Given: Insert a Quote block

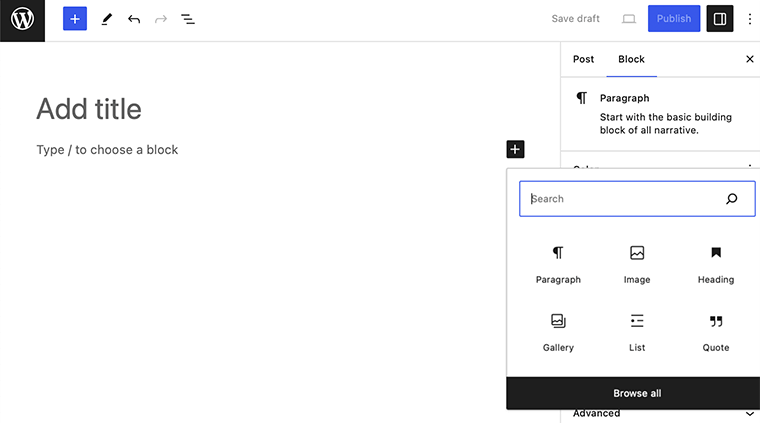Looking at the screenshot, I should 715,333.
